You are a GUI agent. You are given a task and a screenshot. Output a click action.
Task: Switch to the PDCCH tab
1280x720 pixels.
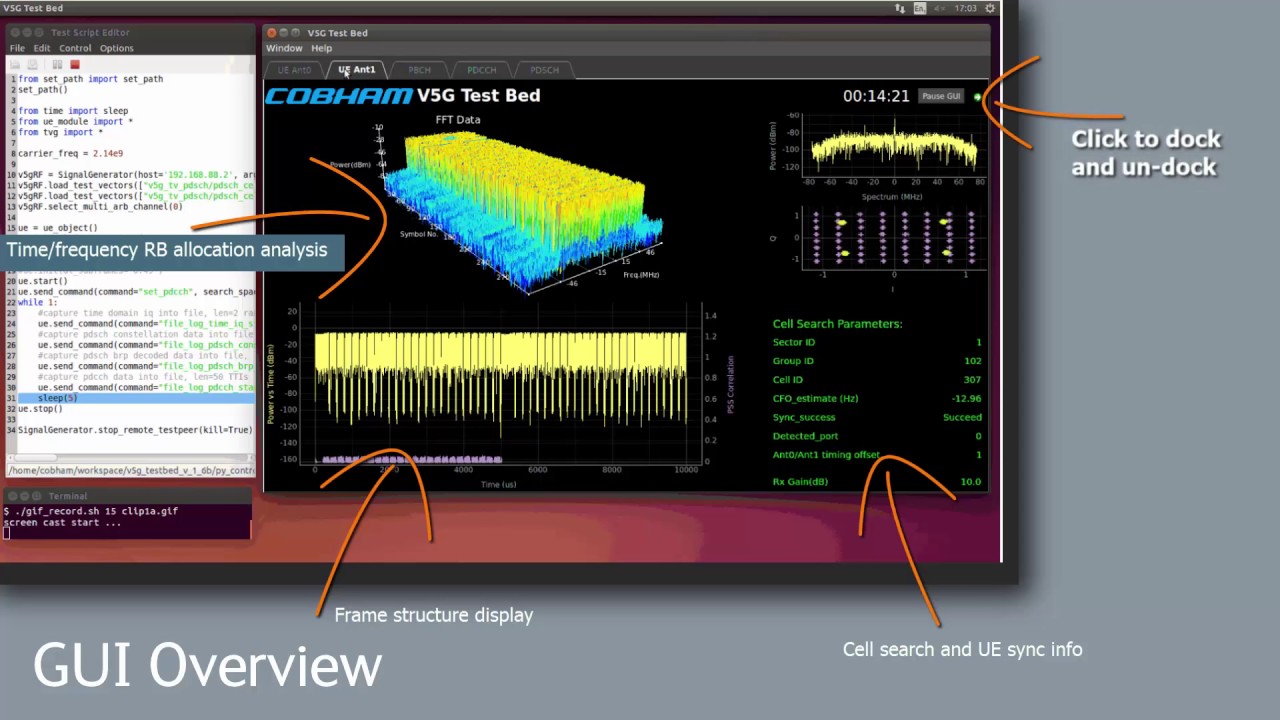482,70
